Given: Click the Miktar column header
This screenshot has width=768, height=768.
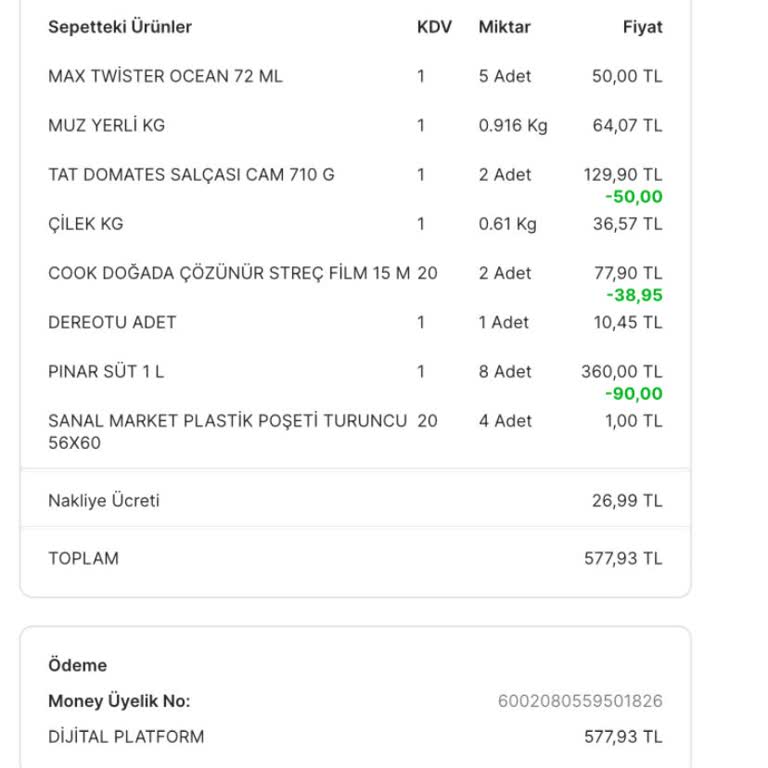Looking at the screenshot, I should click(504, 27).
